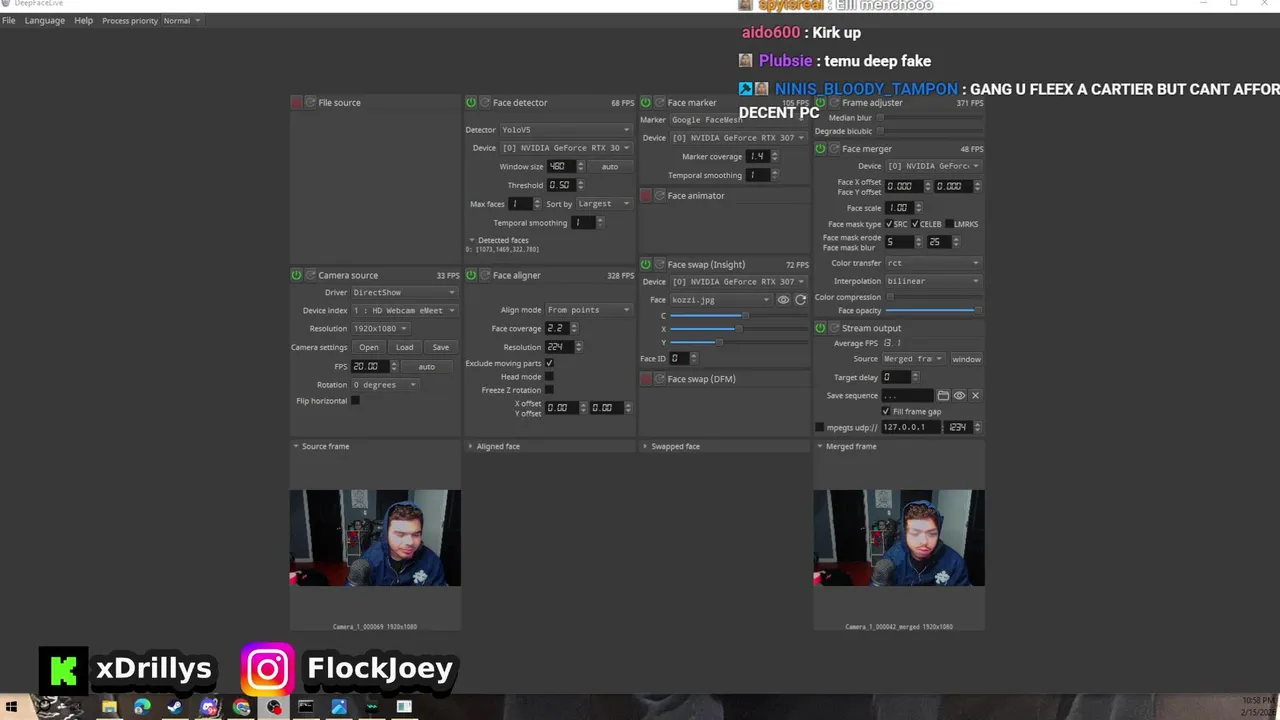This screenshot has height=720, width=1280.
Task: Reload the face list beside kozzi.jpg
Action: coord(800,300)
